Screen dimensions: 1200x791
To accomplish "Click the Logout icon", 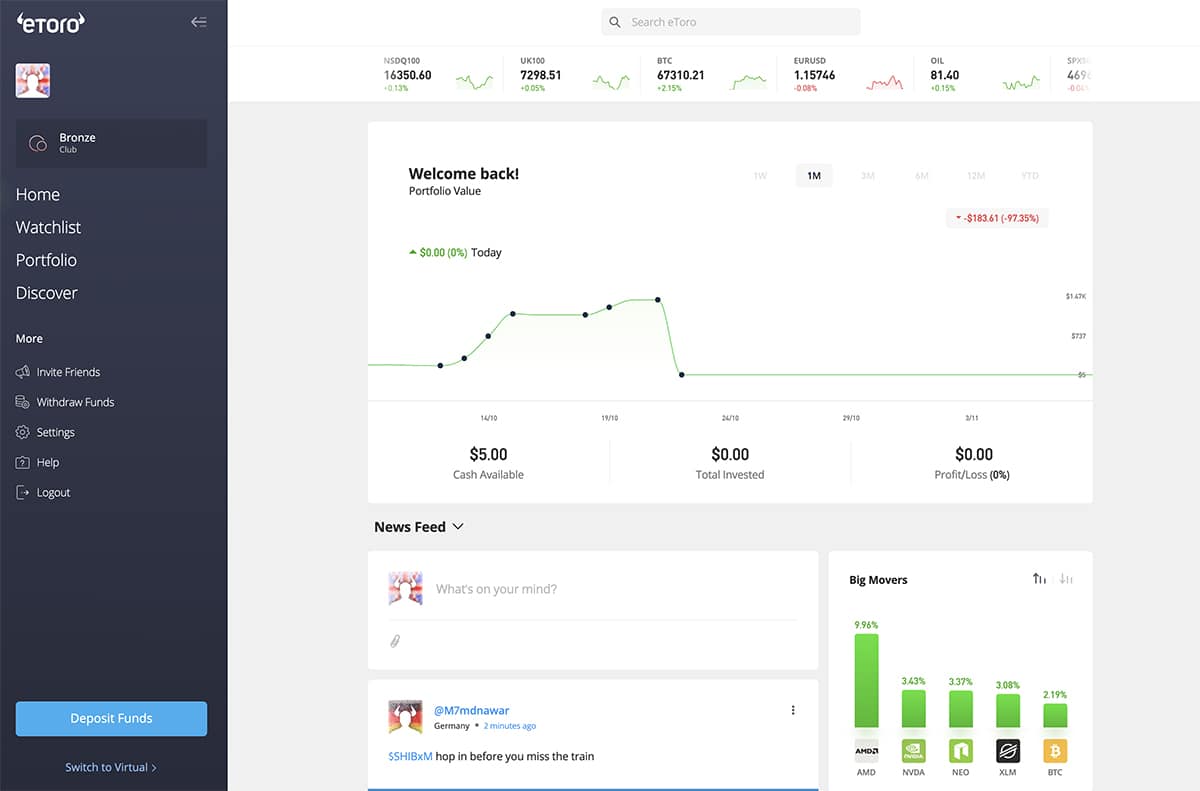I will point(23,492).
